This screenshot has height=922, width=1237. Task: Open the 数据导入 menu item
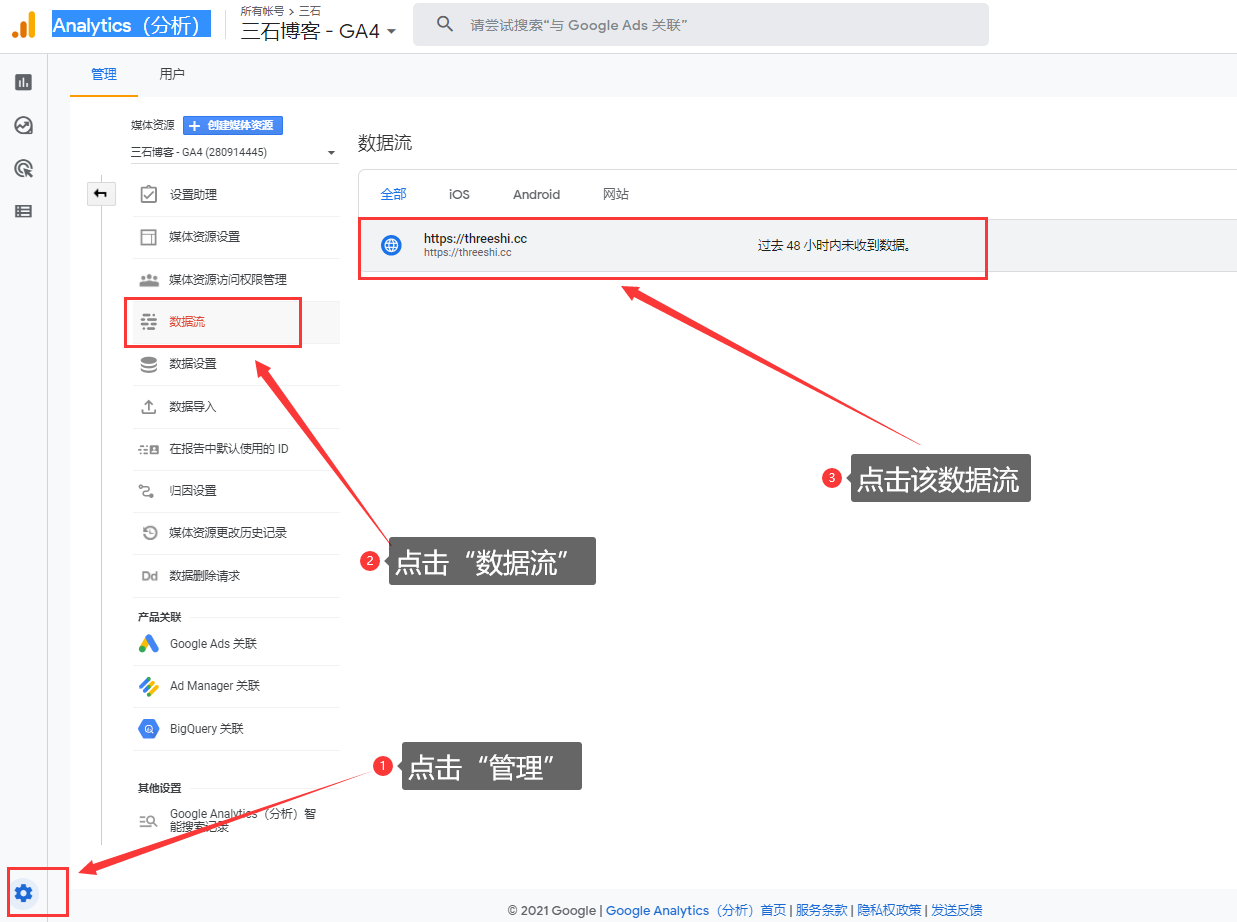pos(236,407)
